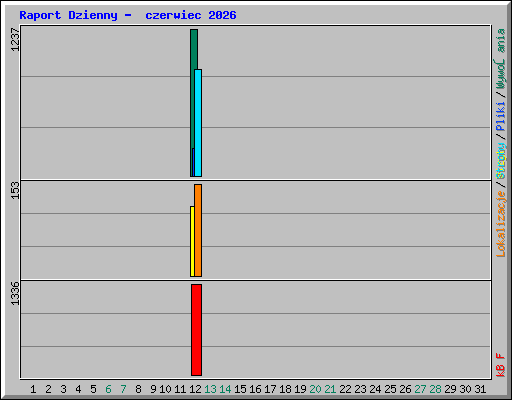The height and width of the screenshot is (400, 512).
Task: Select weekend day 28 label
Action: coord(435,389)
